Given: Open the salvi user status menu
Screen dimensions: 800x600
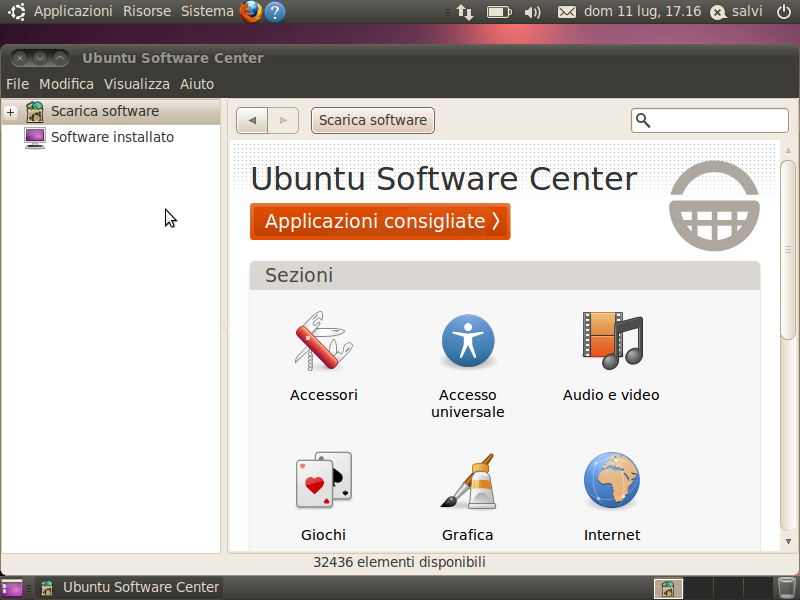Looking at the screenshot, I should [x=736, y=11].
